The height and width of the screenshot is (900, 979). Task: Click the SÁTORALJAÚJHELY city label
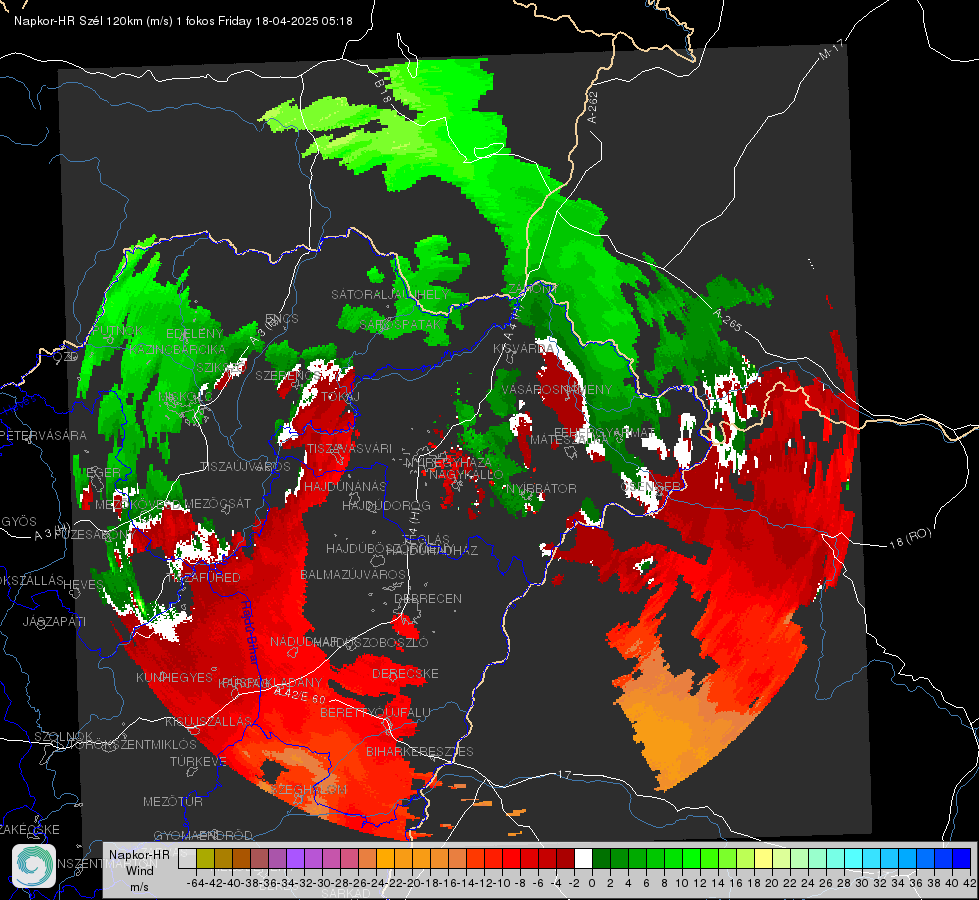coord(390,294)
